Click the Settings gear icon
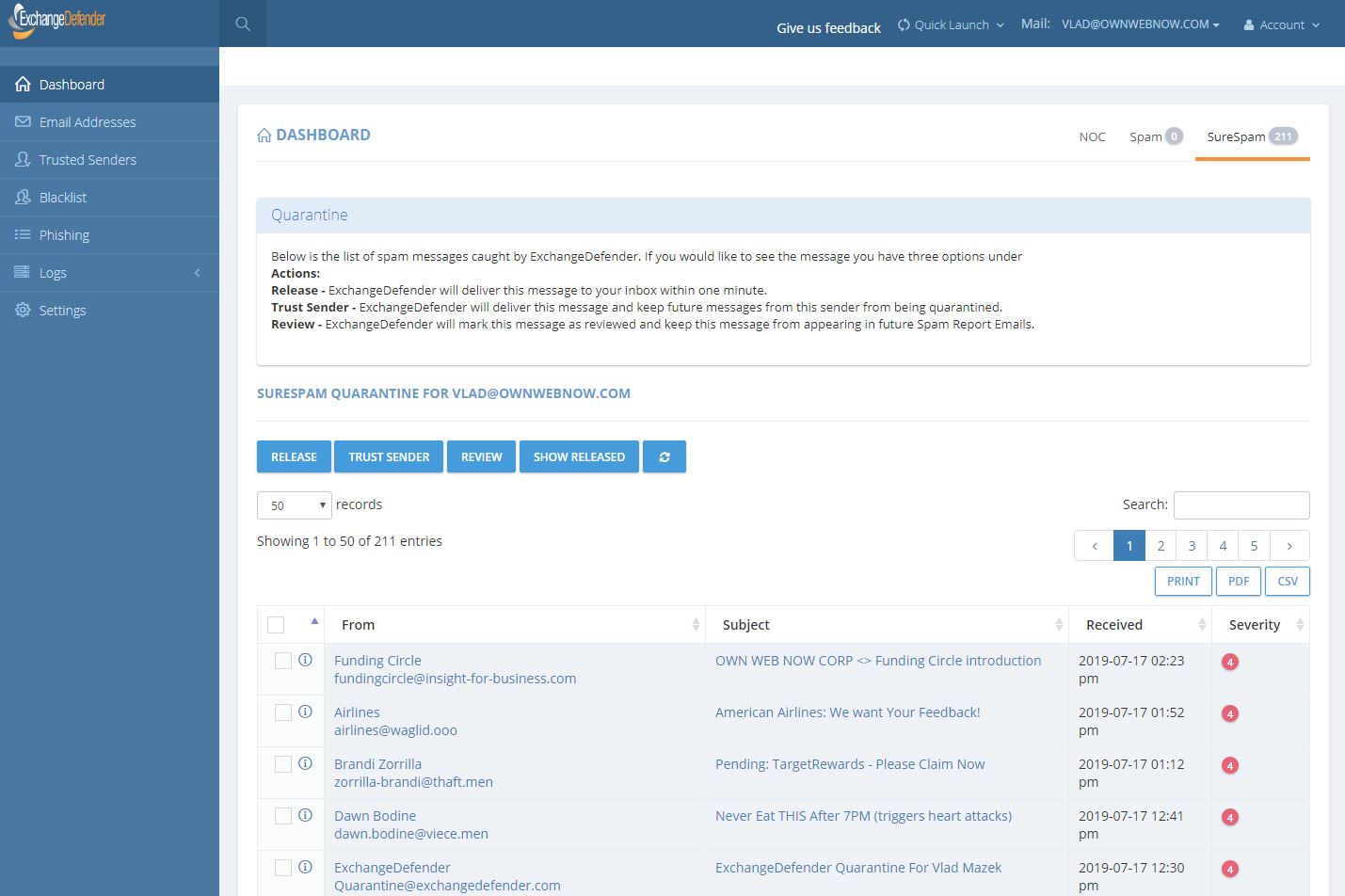The image size is (1345, 896). (23, 310)
